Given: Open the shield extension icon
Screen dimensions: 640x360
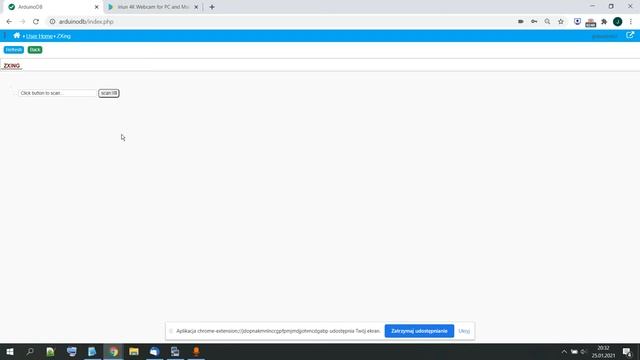Looking at the screenshot, I should pos(577,22).
